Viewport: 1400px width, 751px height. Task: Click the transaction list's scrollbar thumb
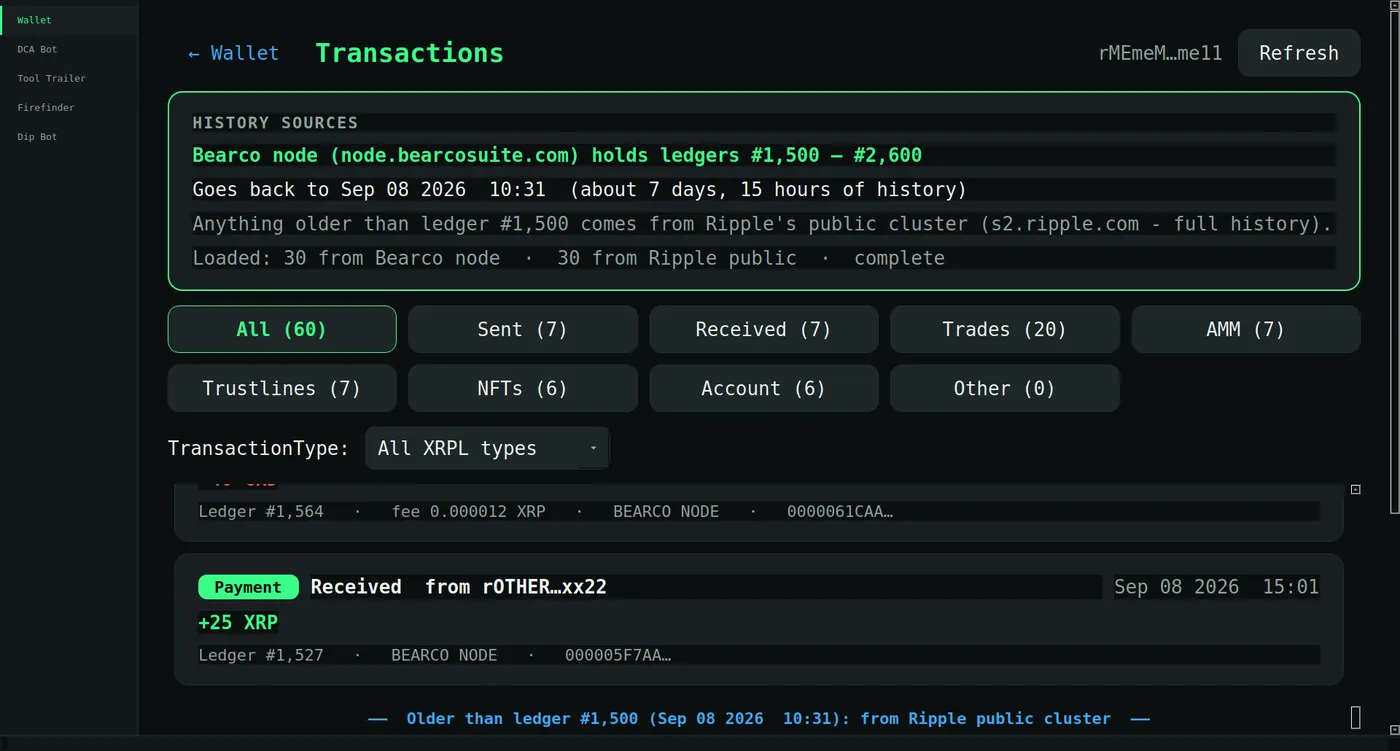pyautogui.click(x=1356, y=717)
